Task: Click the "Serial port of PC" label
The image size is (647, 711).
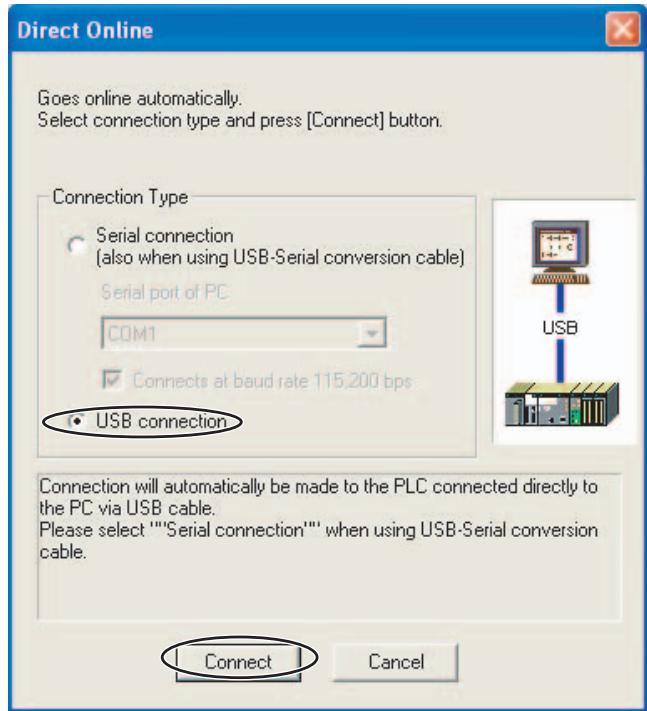Action: 164,292
